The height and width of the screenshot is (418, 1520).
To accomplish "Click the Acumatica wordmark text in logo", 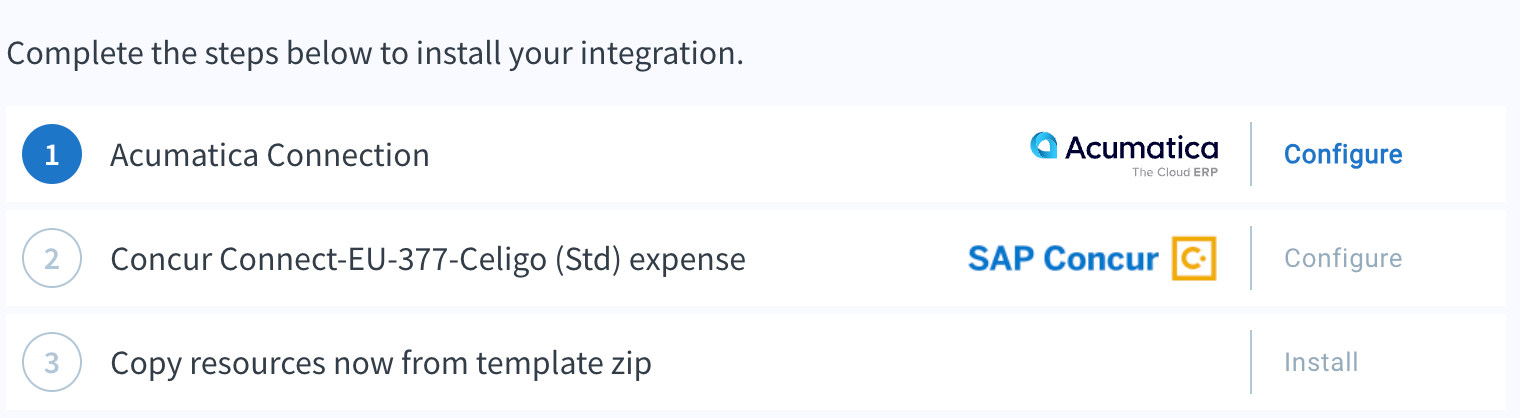I will coord(1142,148).
